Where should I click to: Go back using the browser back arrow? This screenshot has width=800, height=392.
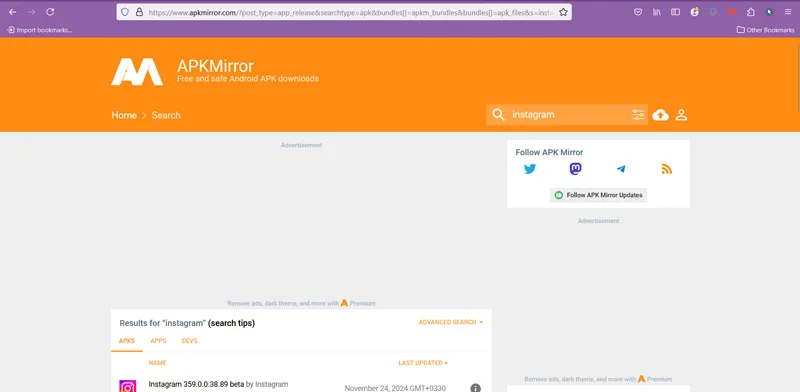coord(13,12)
